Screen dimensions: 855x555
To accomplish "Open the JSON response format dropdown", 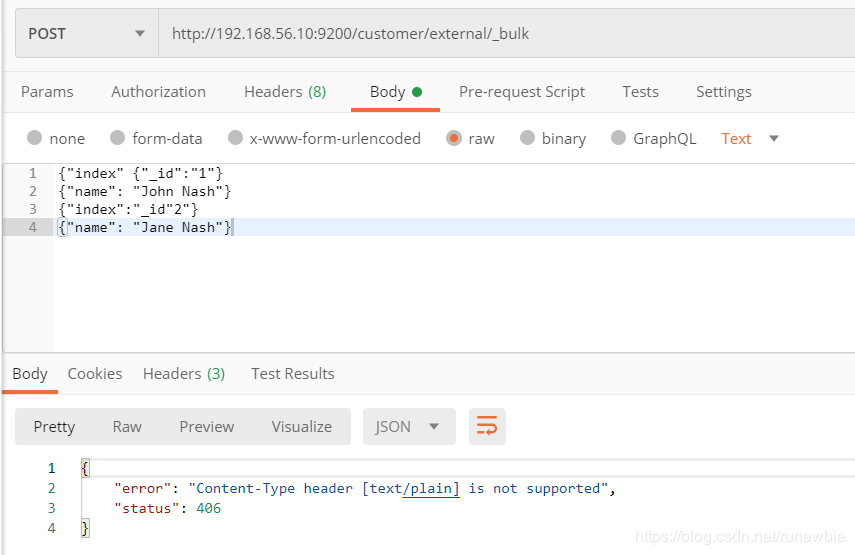I will [409, 426].
